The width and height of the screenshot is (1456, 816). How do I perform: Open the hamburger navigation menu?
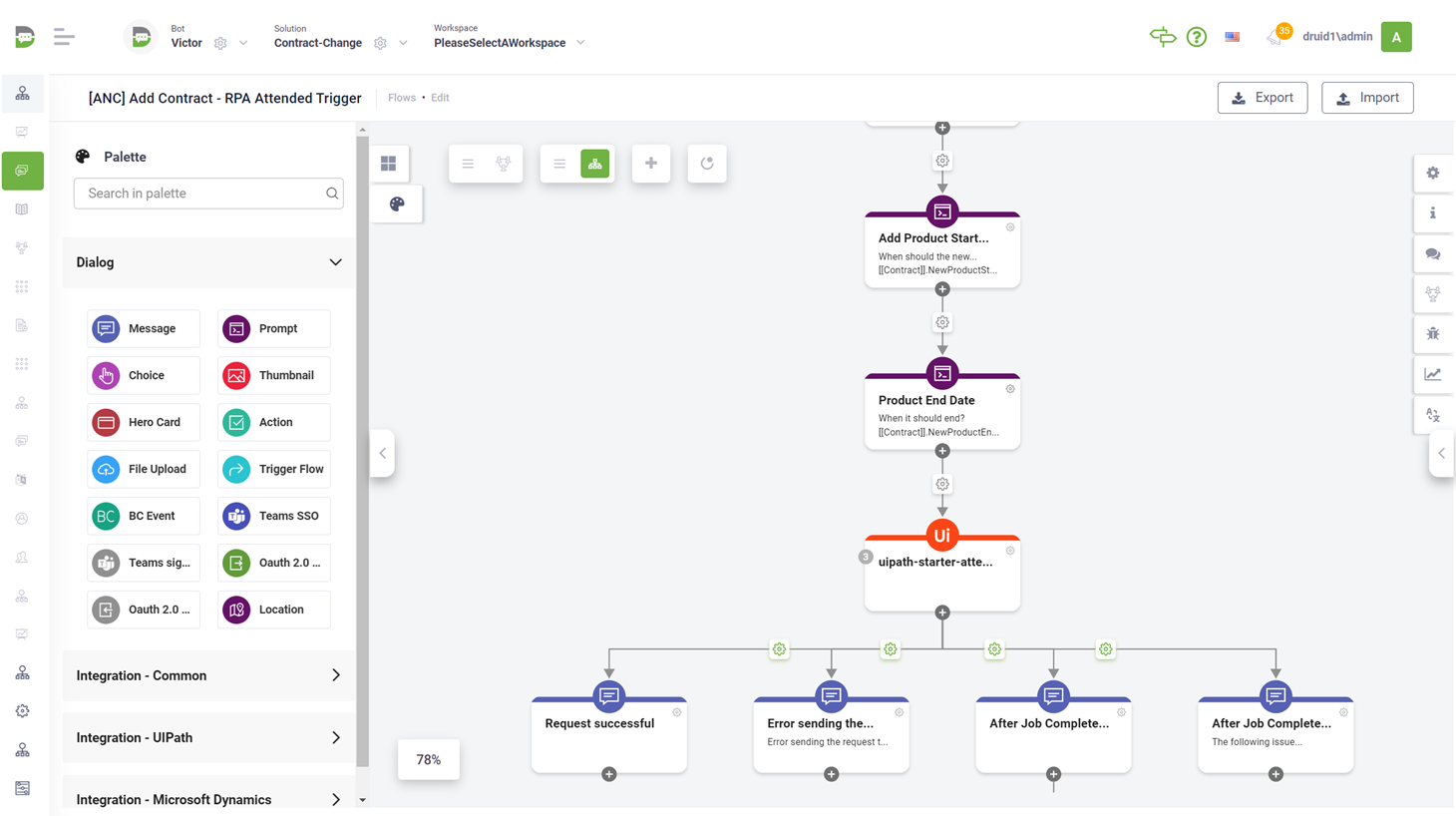click(x=64, y=38)
